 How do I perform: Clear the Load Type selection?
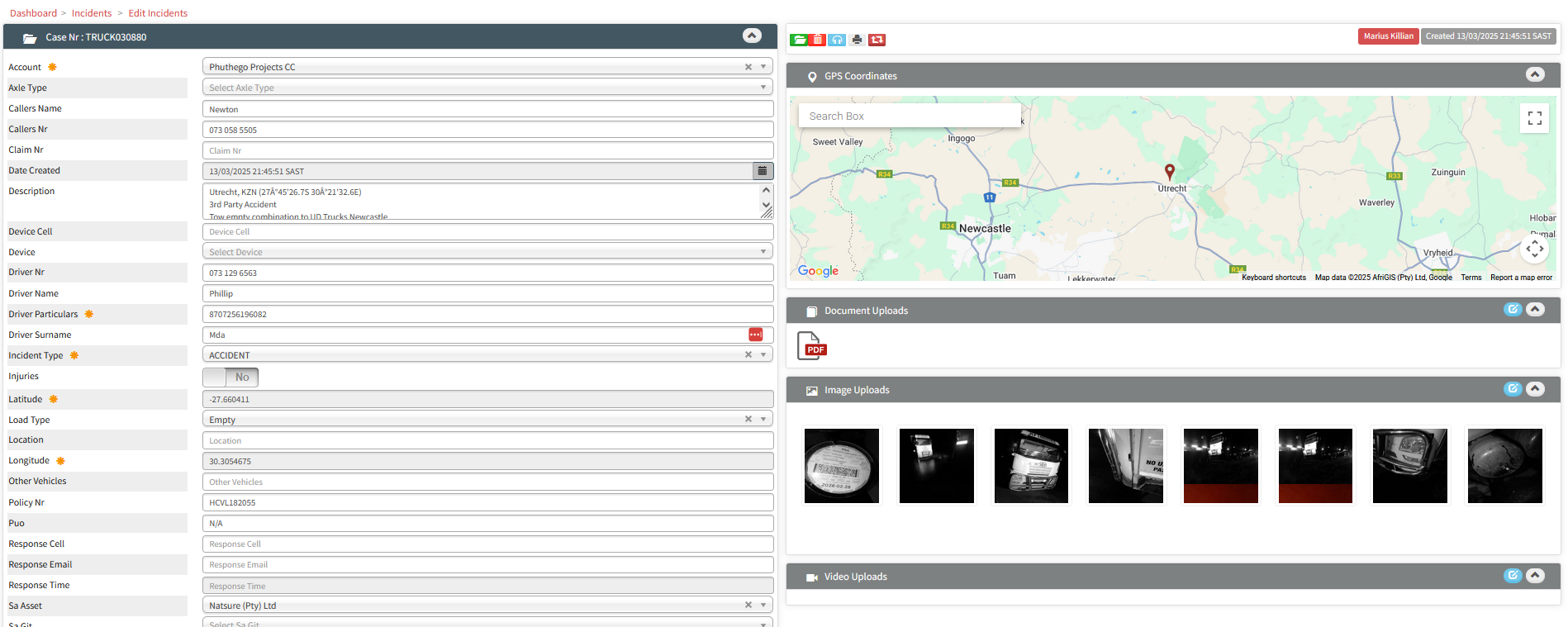click(x=748, y=419)
